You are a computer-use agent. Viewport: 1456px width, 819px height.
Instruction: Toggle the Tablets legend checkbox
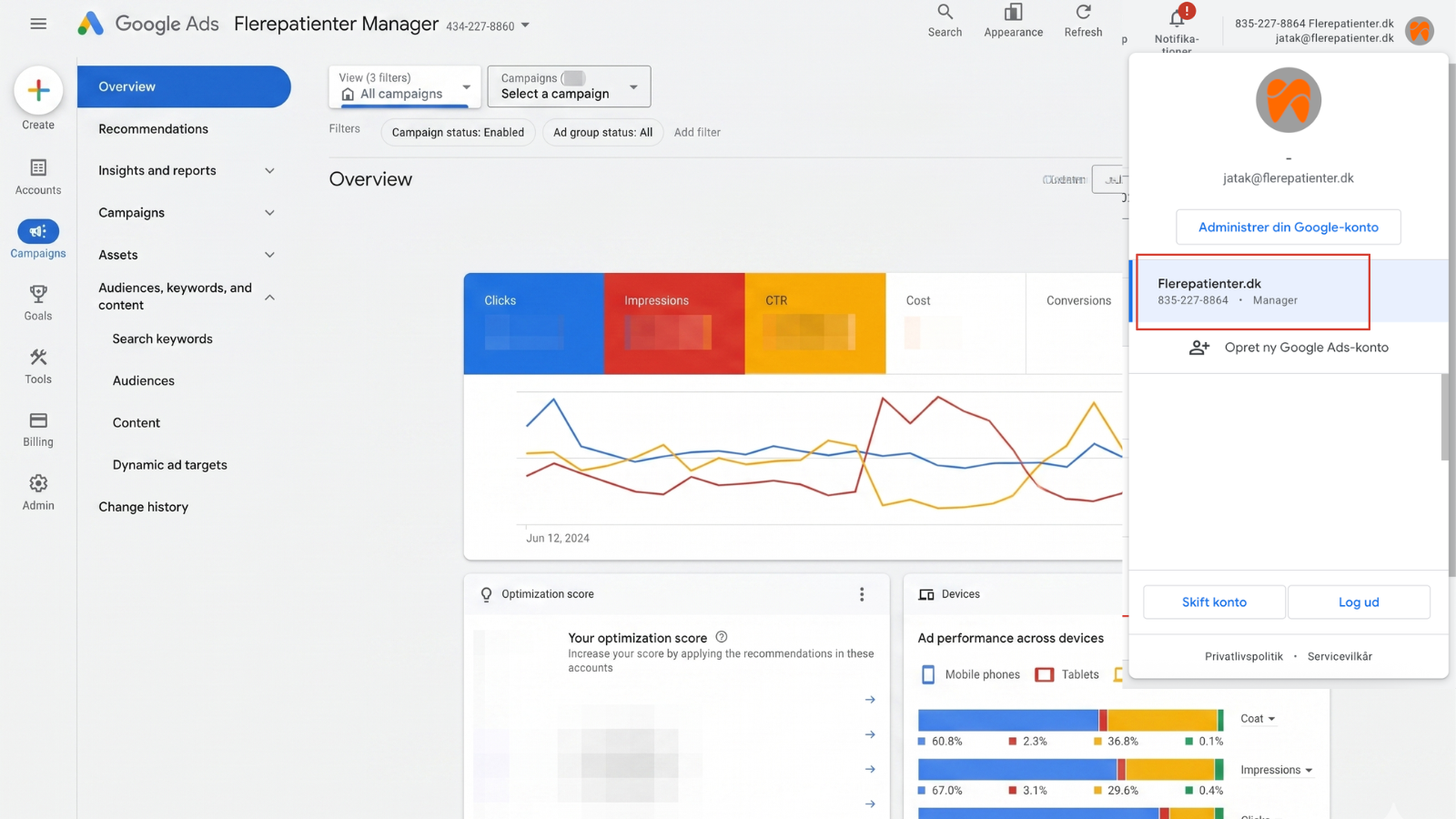point(1045,674)
